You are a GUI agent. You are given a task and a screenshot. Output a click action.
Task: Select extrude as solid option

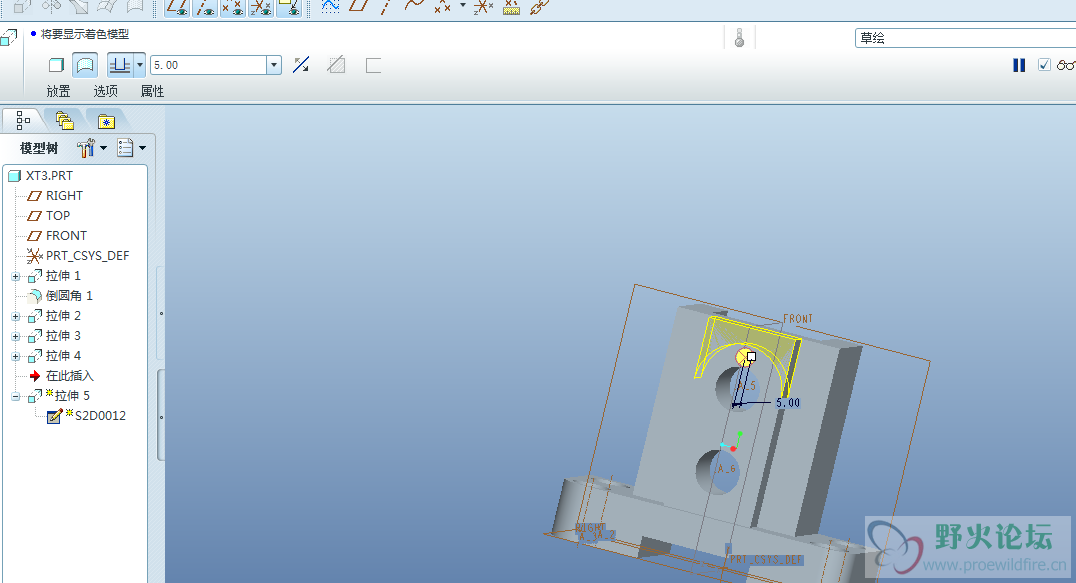click(56, 65)
